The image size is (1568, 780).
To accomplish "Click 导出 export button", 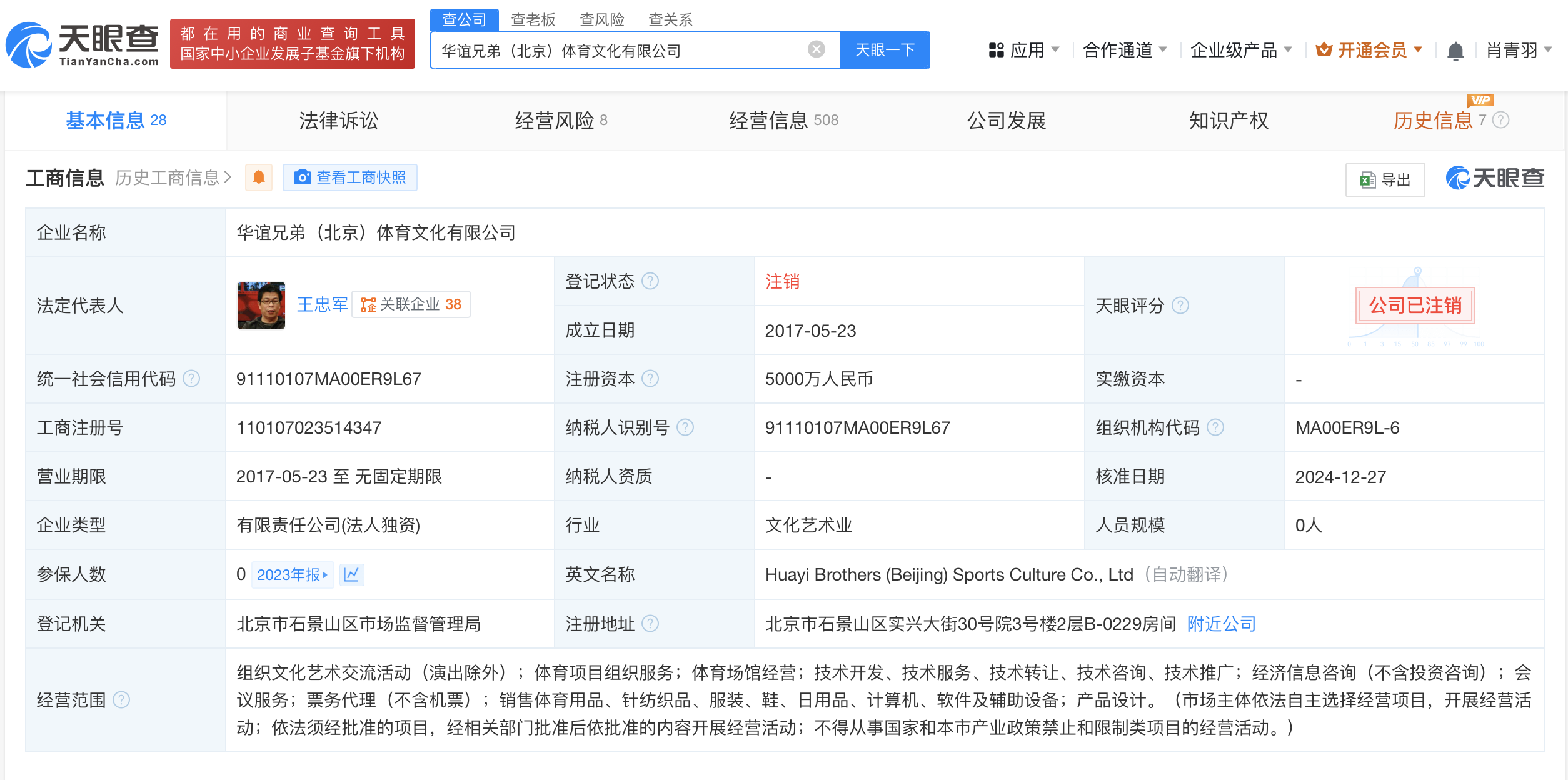I will tap(1385, 180).
